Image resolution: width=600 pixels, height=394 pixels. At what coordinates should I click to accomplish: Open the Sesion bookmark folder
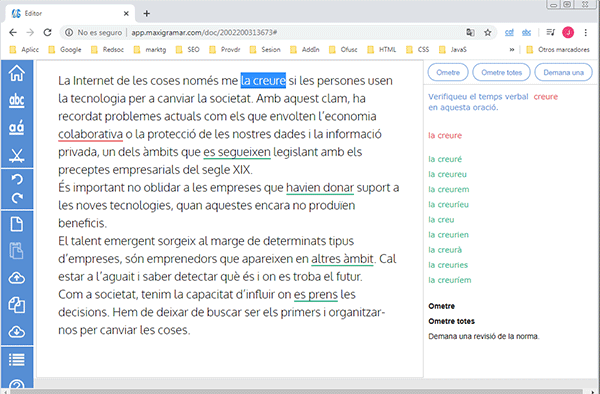[x=265, y=49]
